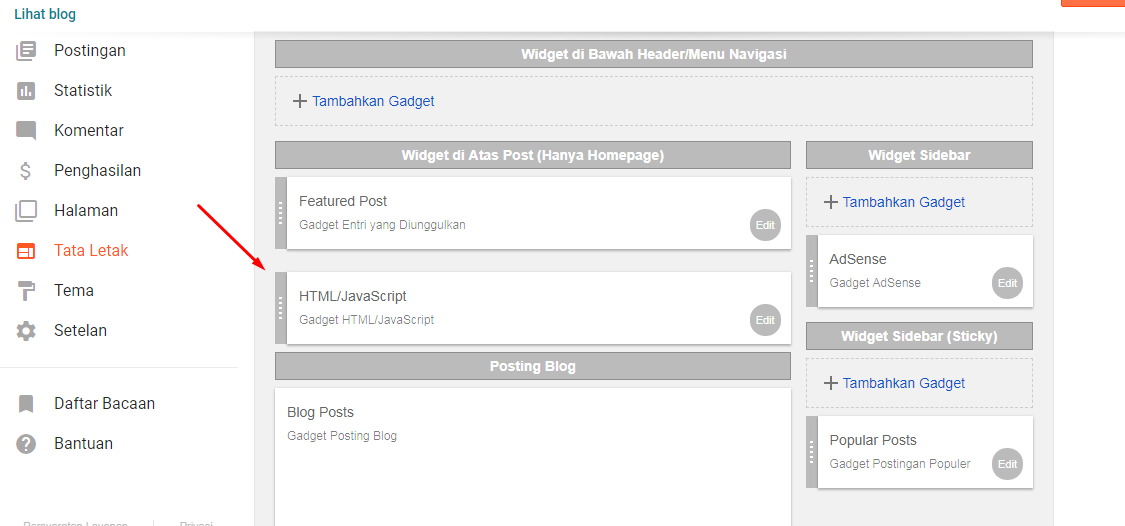
Task: Click the Daftar Bacaan bookmark icon
Action: (26, 404)
